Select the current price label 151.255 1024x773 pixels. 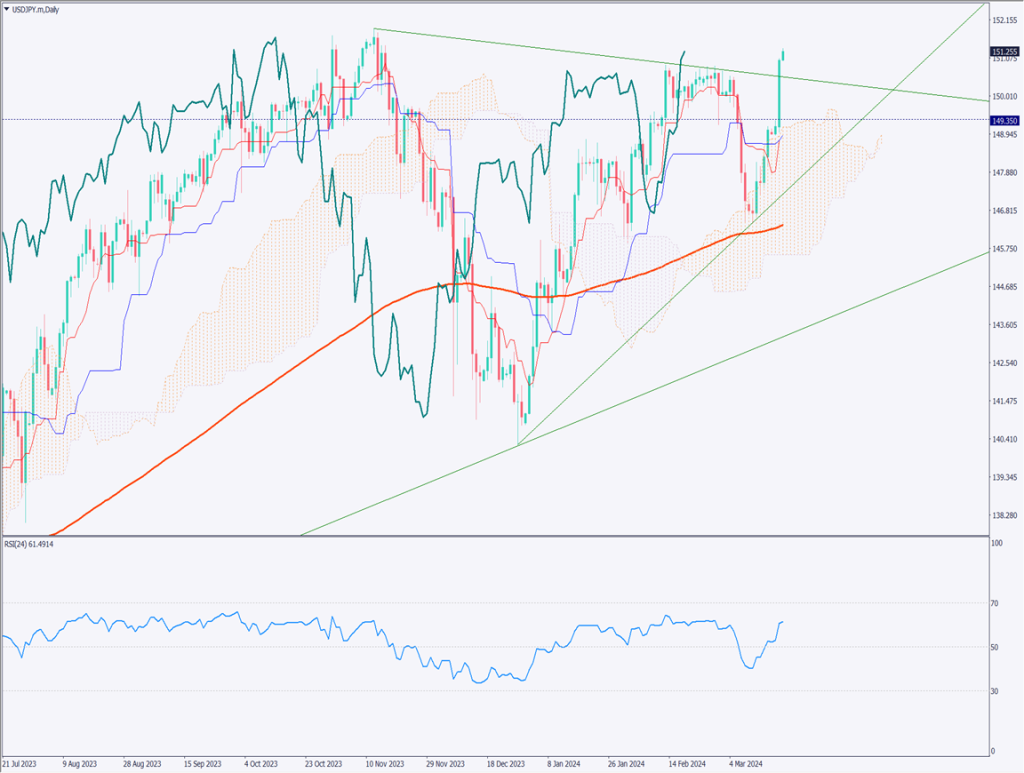[1004, 51]
